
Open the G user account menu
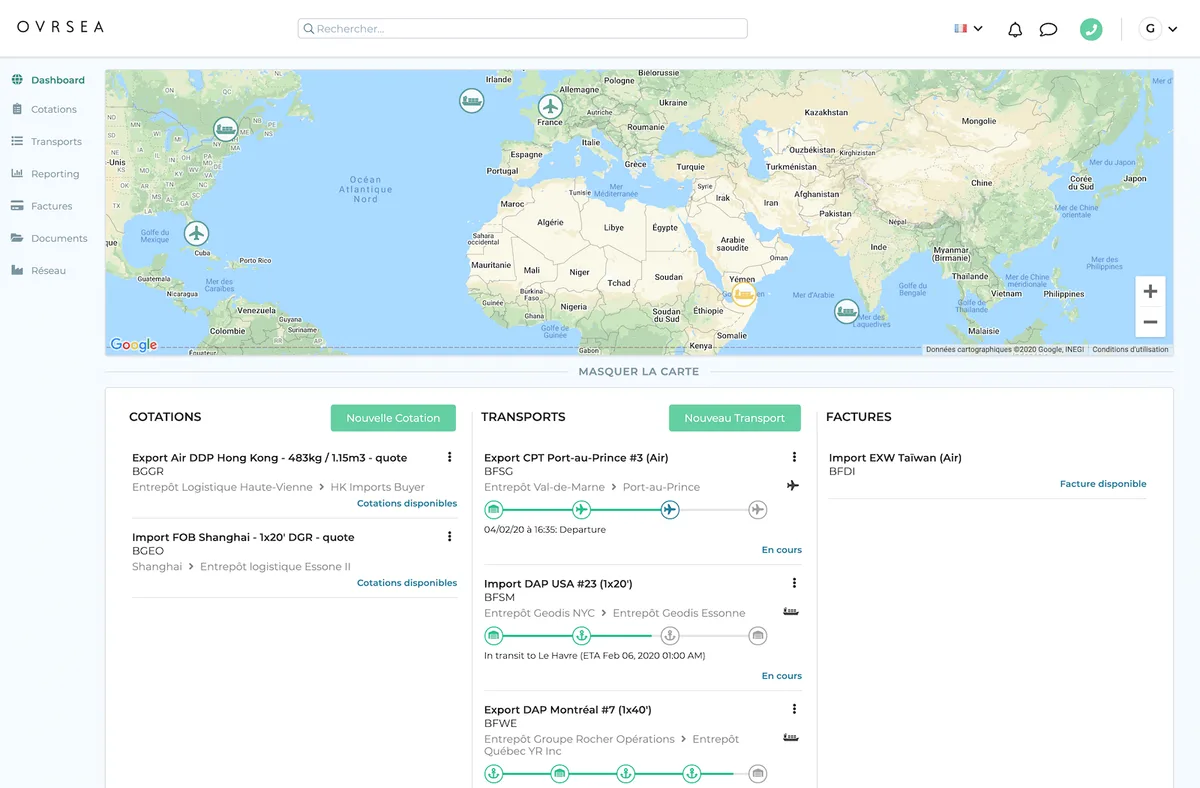click(1159, 29)
